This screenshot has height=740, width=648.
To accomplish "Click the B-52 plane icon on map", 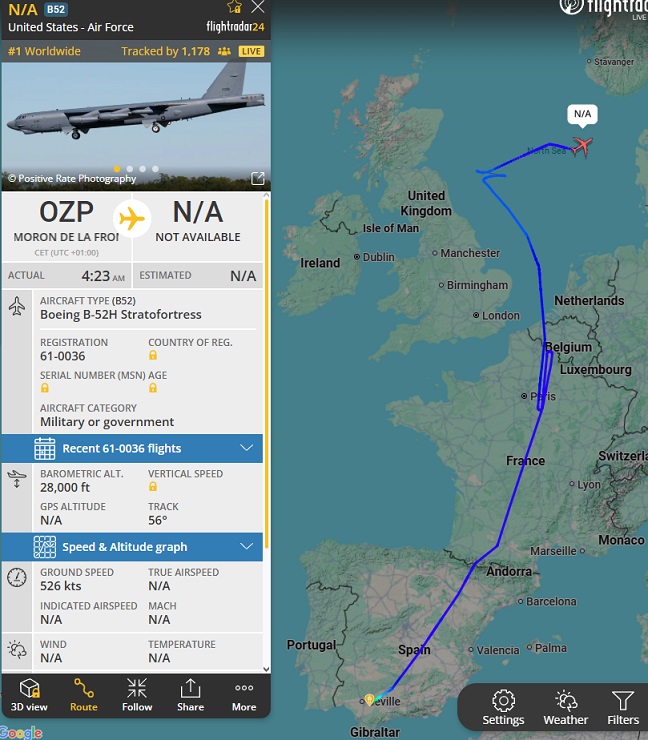I will tap(581, 147).
